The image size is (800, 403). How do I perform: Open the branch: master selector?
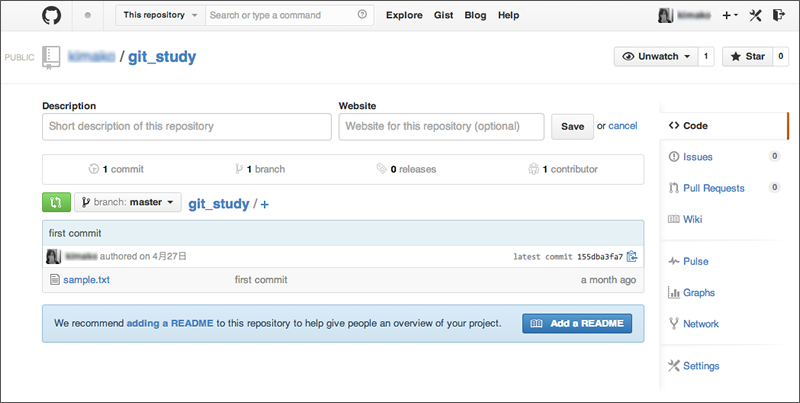click(127, 202)
